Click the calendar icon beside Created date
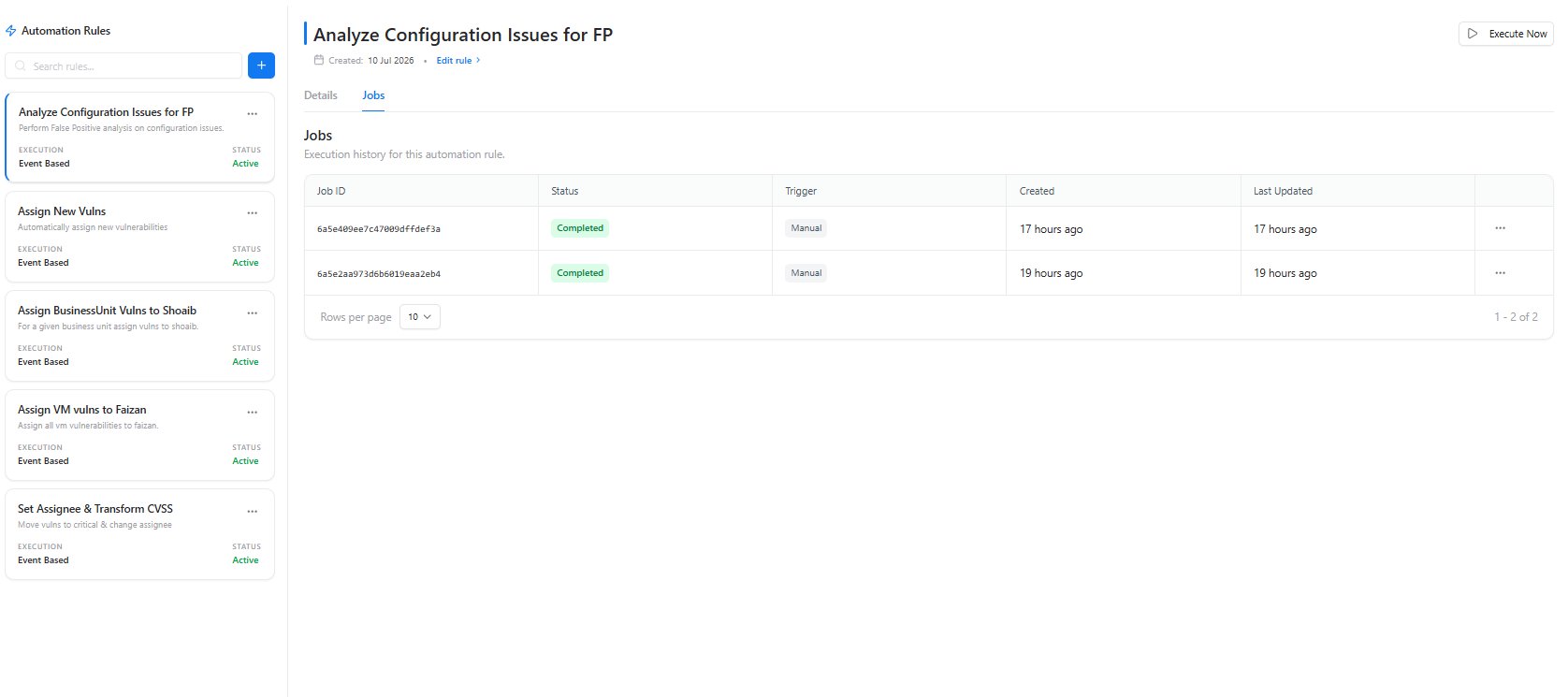This screenshot has width=1568, height=697. tap(319, 60)
